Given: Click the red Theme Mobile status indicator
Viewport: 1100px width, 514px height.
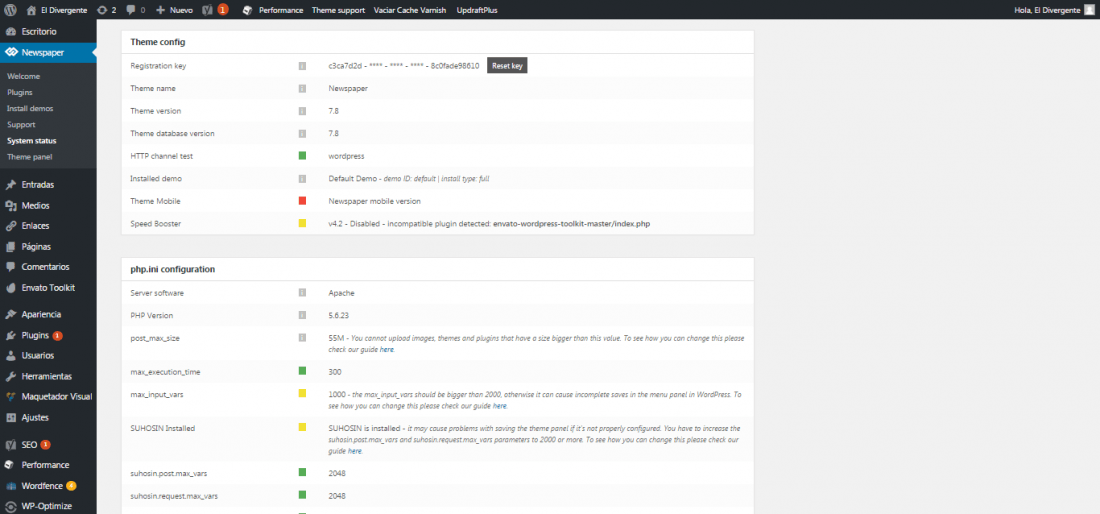Looking at the screenshot, I should (x=302, y=201).
